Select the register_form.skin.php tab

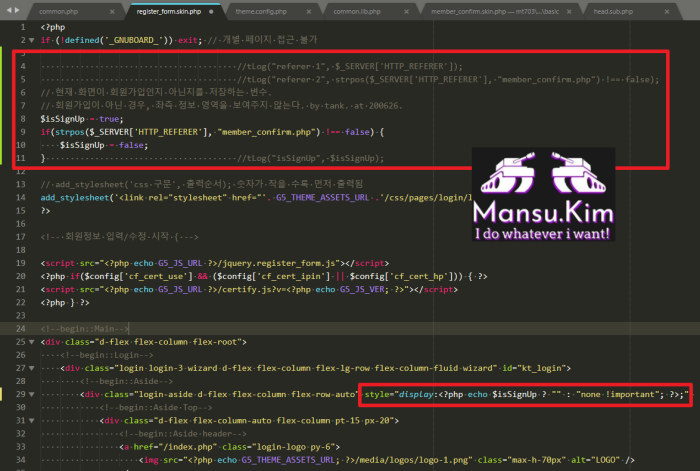169,12
